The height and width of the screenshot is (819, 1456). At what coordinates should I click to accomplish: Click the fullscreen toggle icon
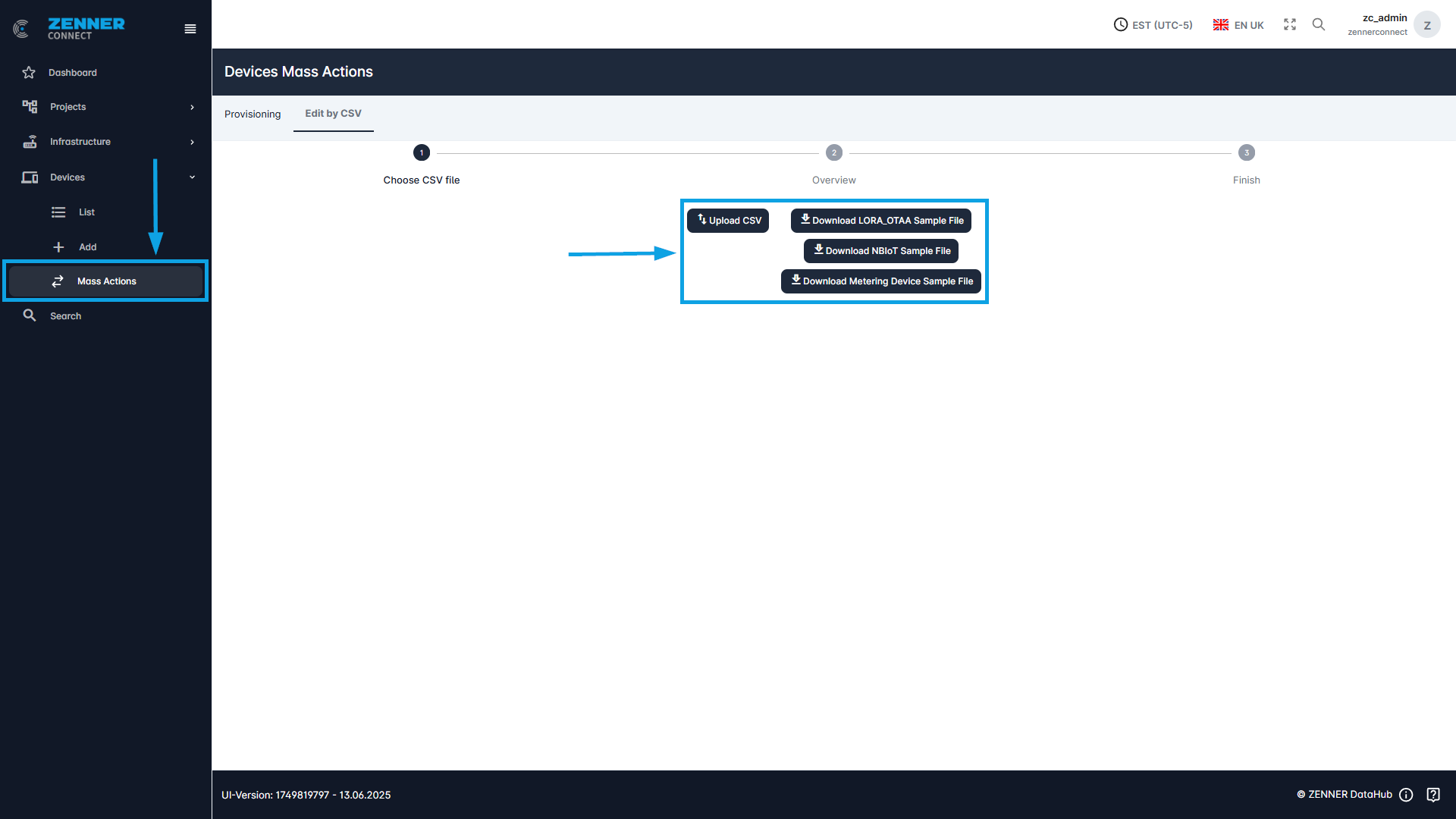pyautogui.click(x=1290, y=25)
